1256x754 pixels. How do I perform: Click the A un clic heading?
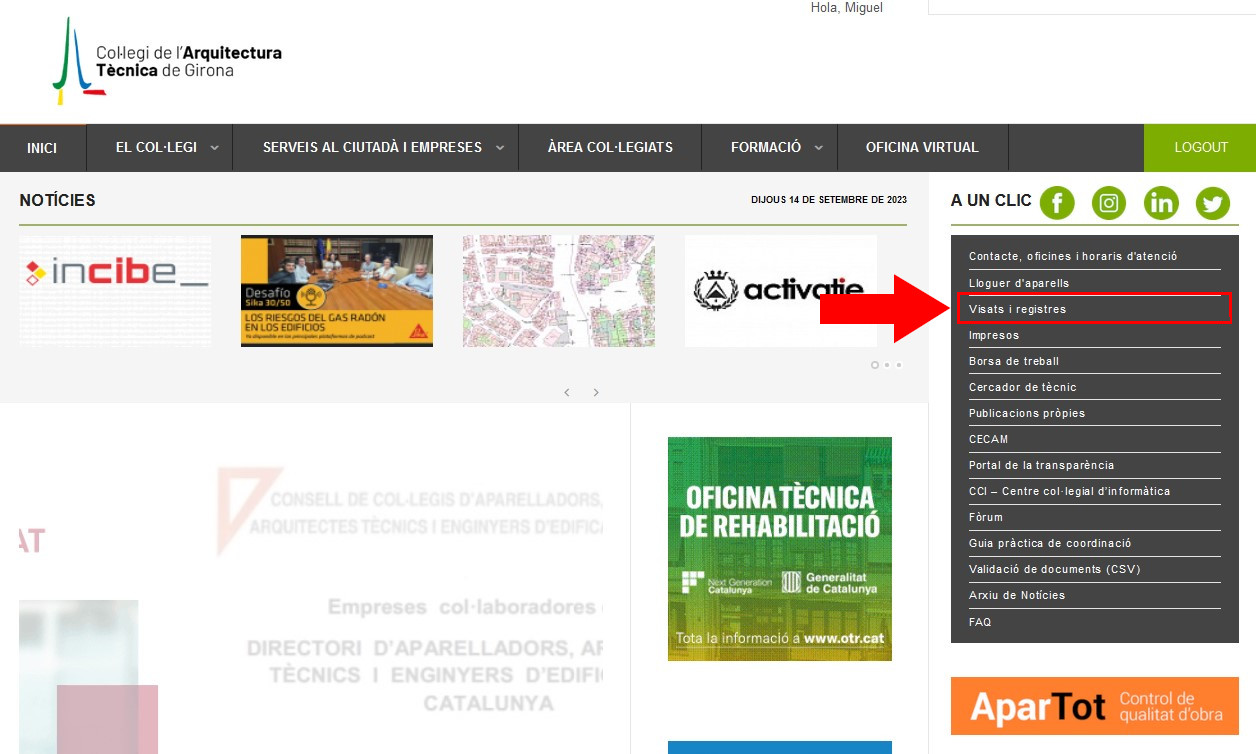click(x=991, y=200)
